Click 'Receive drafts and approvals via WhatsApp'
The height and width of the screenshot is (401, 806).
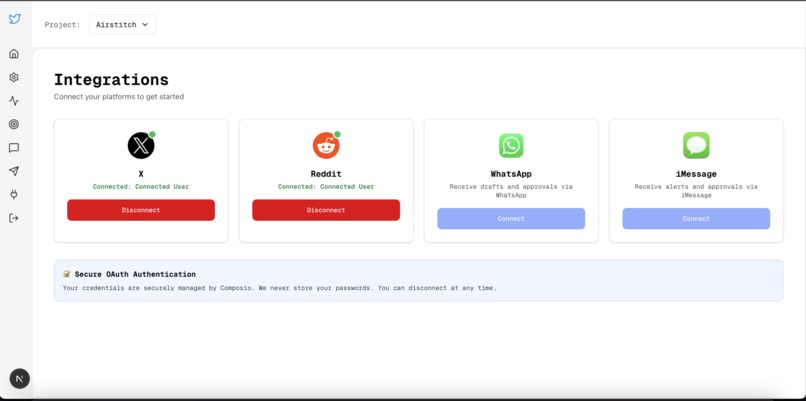click(511, 191)
